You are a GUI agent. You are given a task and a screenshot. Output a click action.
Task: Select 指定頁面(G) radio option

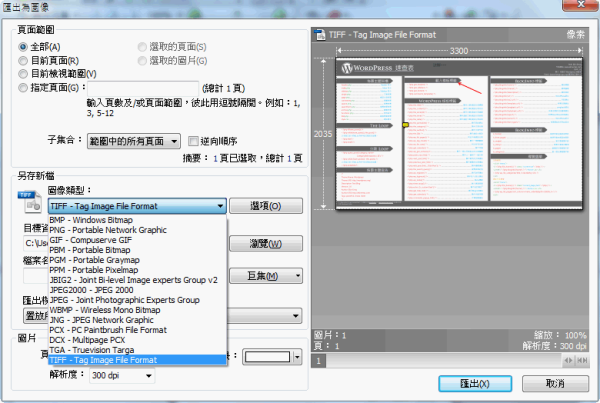tap(23, 88)
